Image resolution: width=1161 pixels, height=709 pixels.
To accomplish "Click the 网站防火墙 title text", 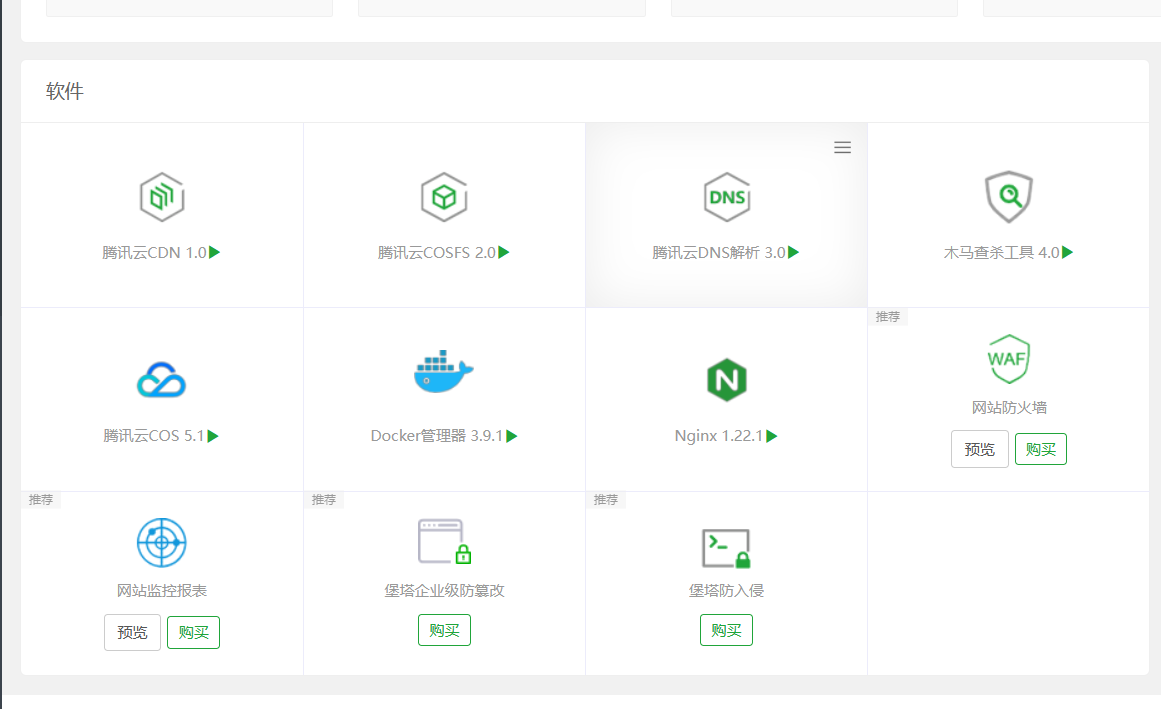I will coord(1008,408).
